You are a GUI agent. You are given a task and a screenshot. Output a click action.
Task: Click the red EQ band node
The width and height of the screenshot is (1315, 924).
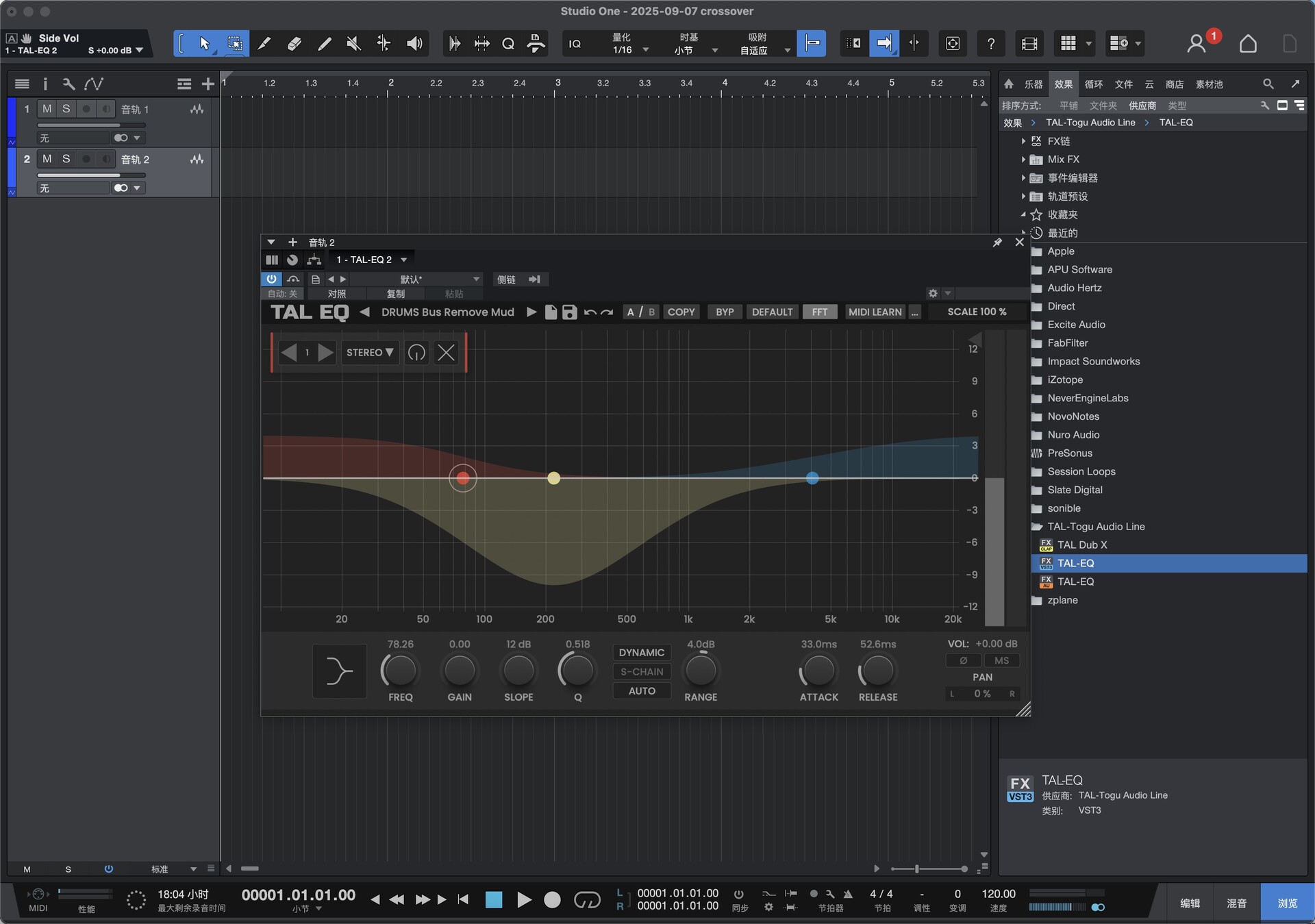click(x=463, y=478)
